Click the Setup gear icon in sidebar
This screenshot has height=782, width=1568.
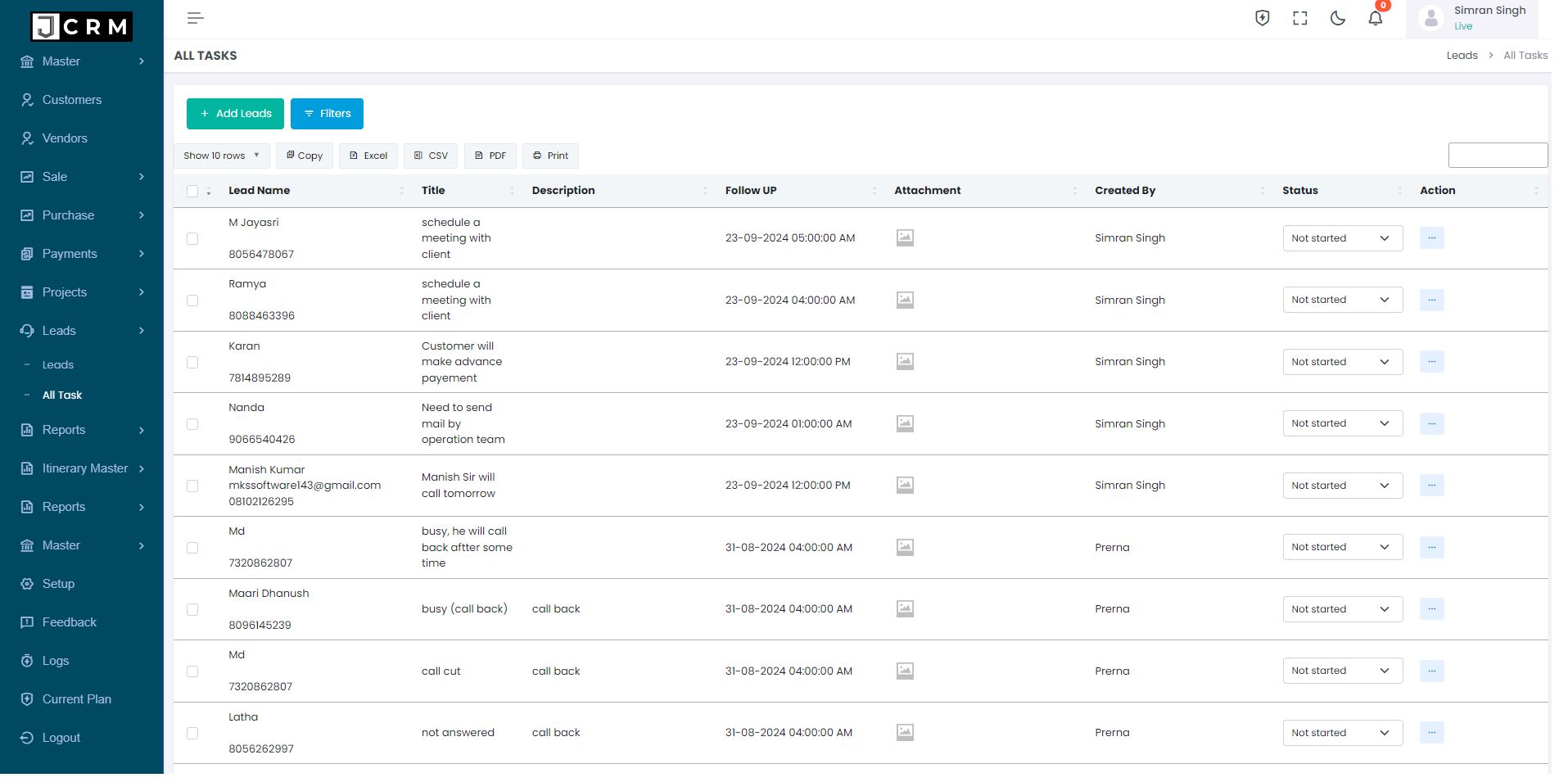(27, 583)
